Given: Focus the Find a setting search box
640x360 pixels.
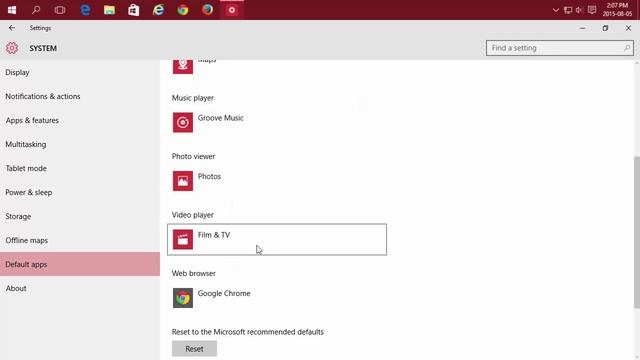Looking at the screenshot, I should (x=560, y=48).
